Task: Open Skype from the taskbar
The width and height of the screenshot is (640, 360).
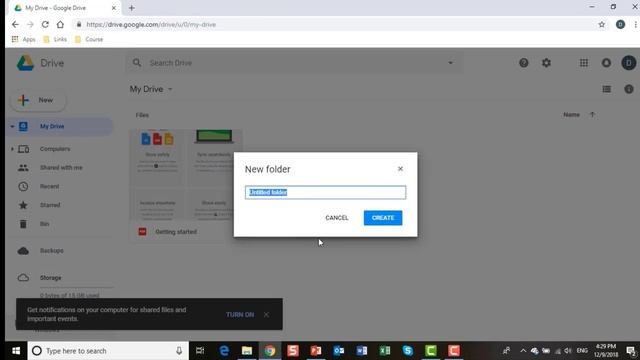Action: [407, 351]
